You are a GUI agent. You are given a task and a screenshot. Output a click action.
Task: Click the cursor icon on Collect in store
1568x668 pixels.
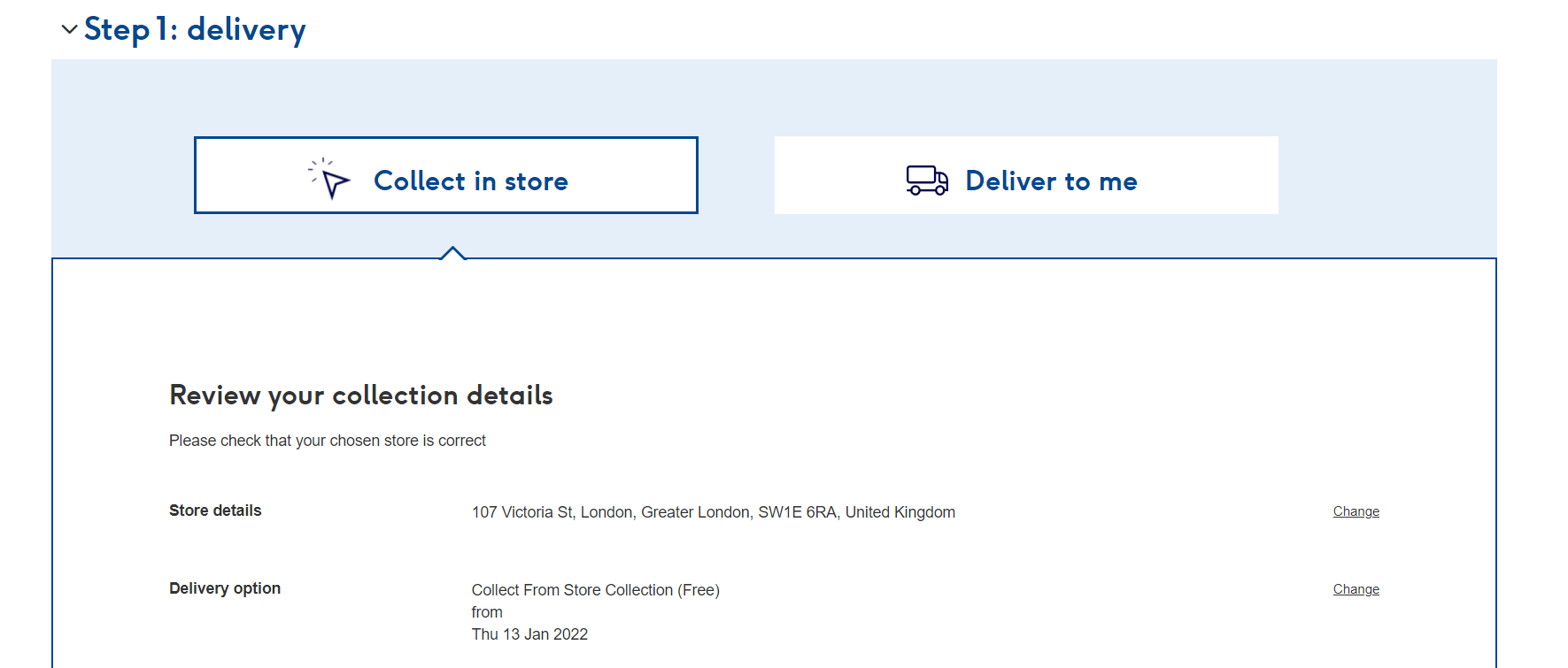point(330,179)
